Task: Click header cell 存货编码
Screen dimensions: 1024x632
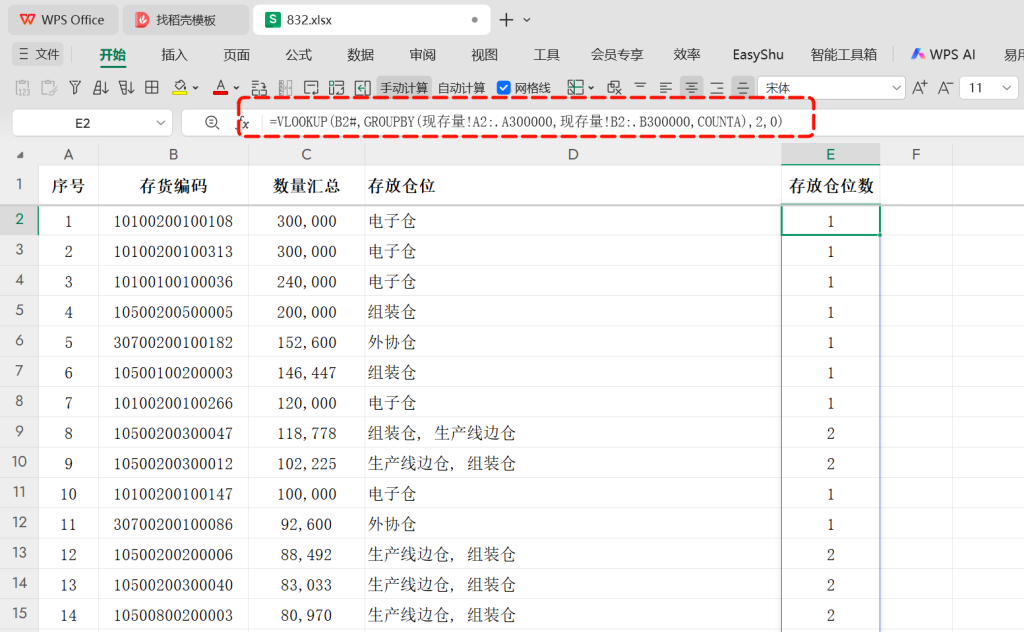Action: pos(173,186)
